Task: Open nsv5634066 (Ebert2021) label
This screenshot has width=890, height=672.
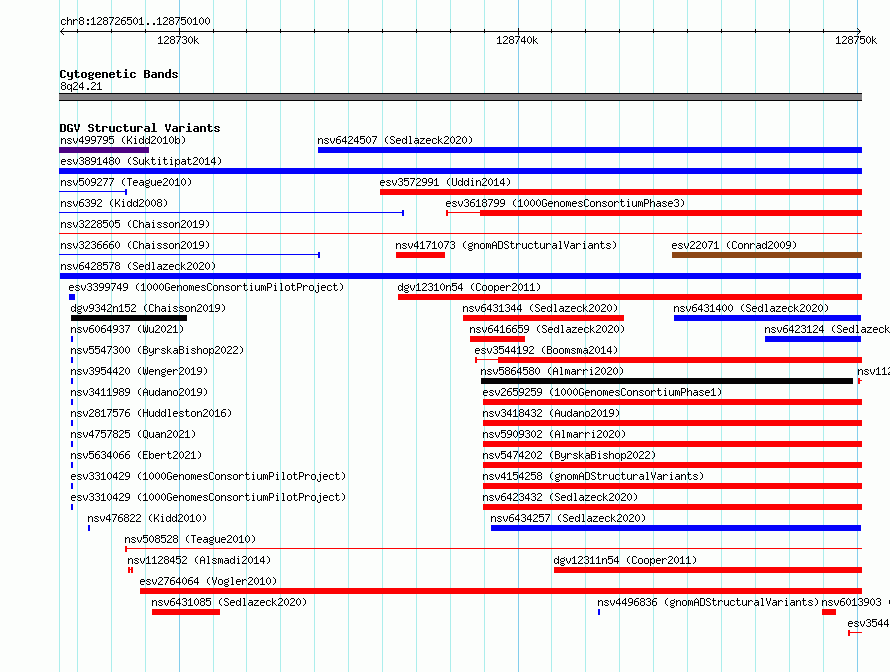Action: 136,455
